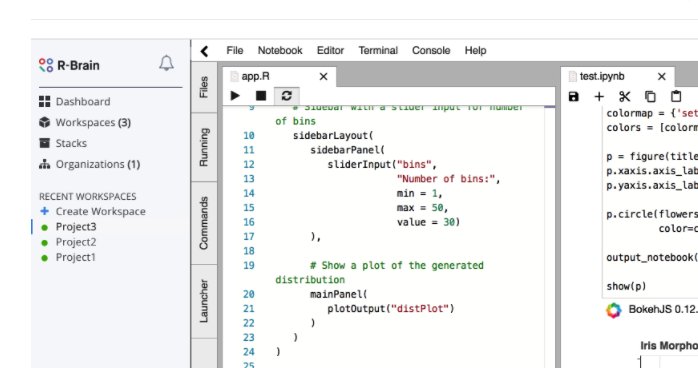Switch to the Commands side tab
698x368 pixels.
click(x=204, y=223)
